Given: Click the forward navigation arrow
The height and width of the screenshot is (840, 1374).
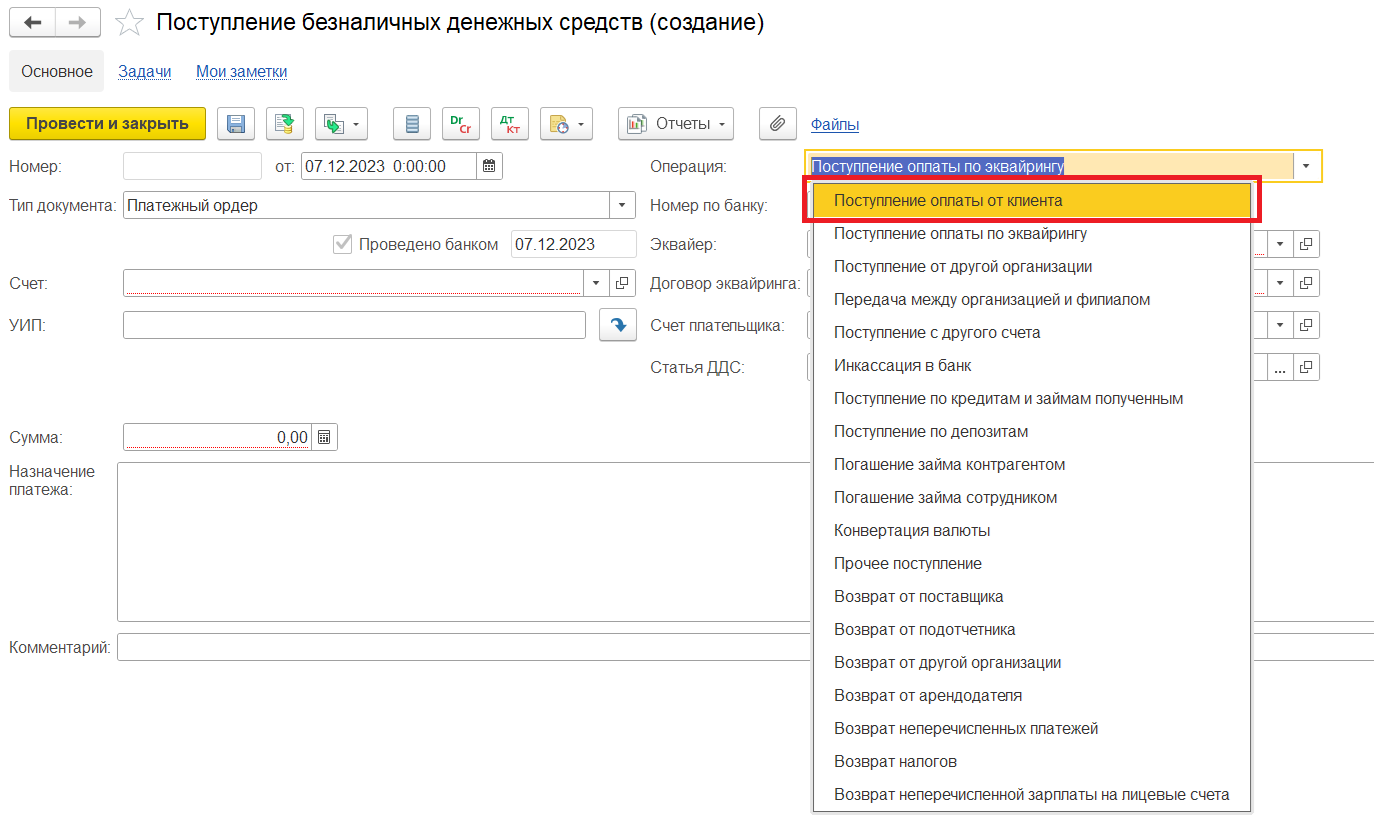Looking at the screenshot, I should pos(78,22).
